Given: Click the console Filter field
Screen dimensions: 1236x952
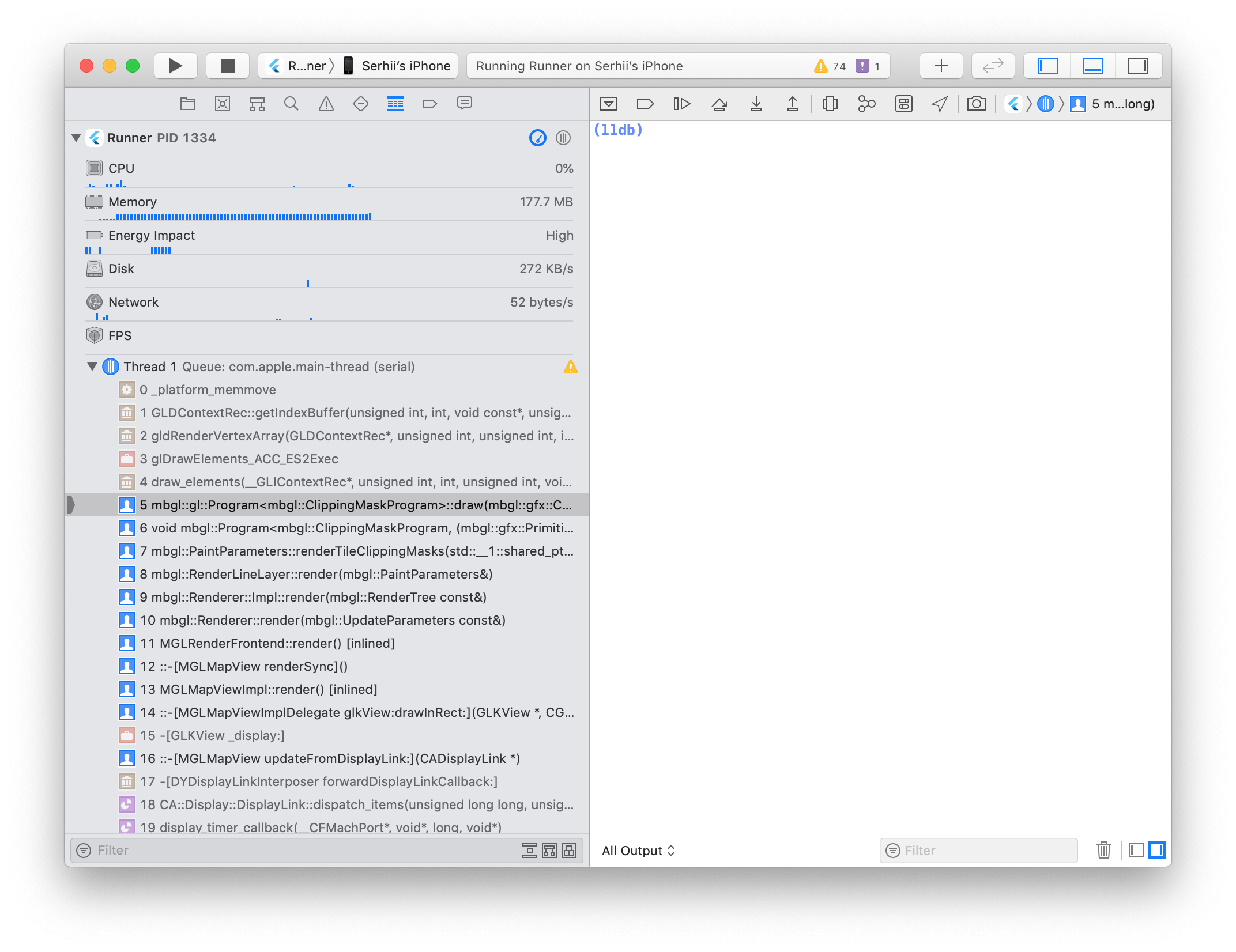Looking at the screenshot, I should coord(979,851).
